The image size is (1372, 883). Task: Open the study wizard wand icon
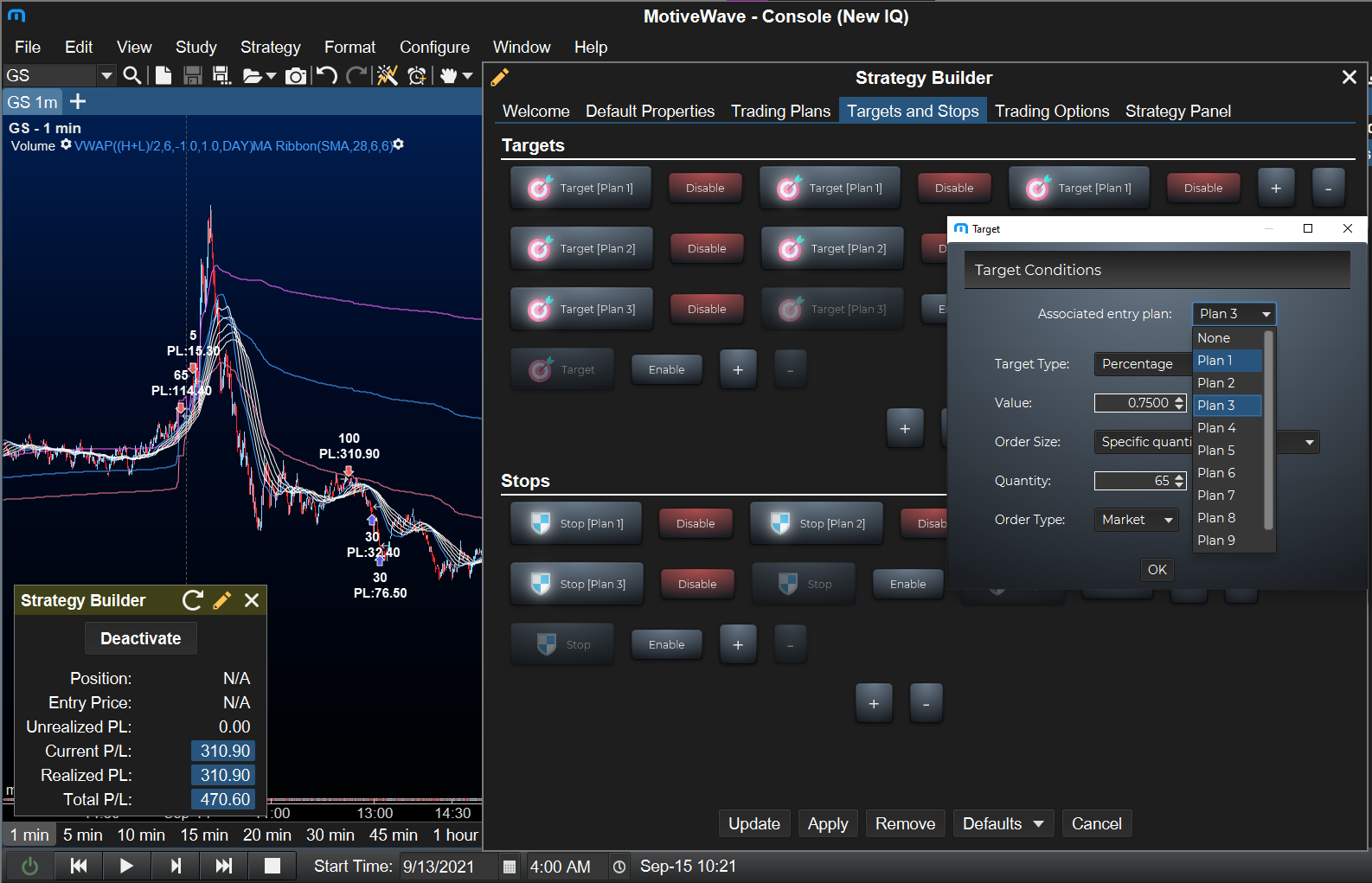click(388, 75)
